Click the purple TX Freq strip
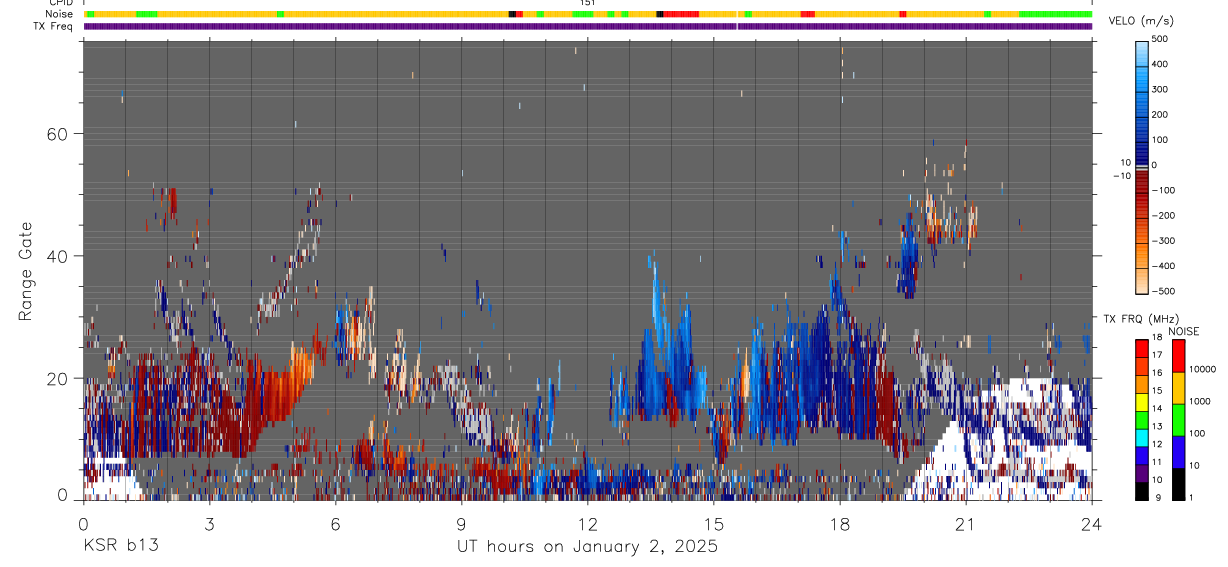The width and height of the screenshot is (1228, 567). tap(588, 26)
